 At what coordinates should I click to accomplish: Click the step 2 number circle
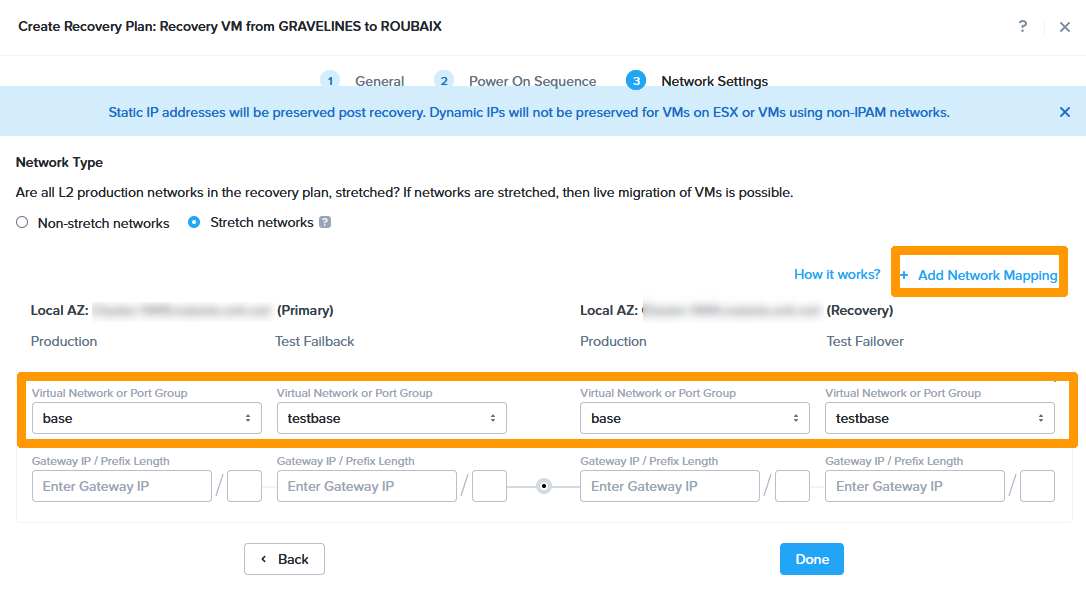point(444,81)
